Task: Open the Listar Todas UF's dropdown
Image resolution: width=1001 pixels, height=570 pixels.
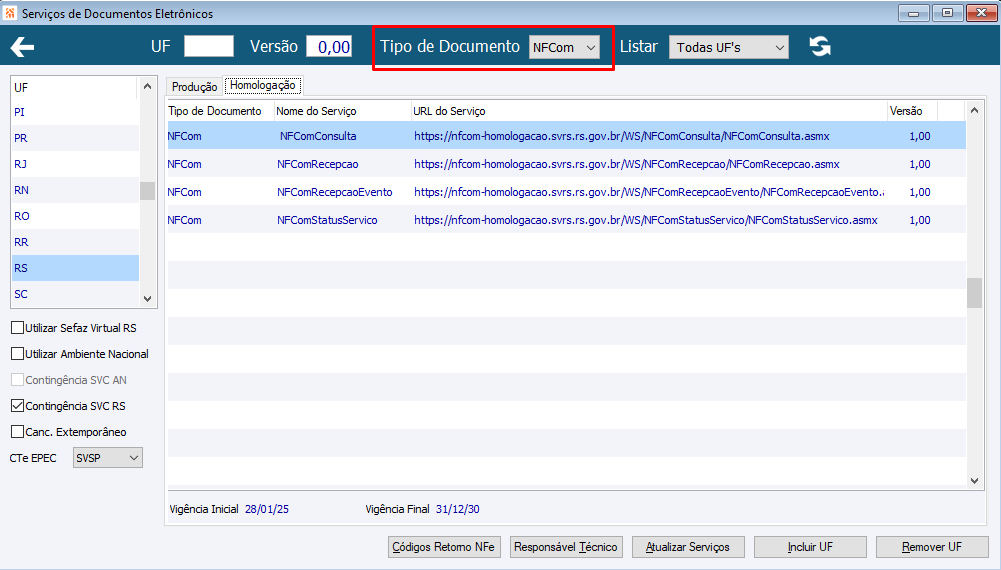Action: click(x=728, y=47)
